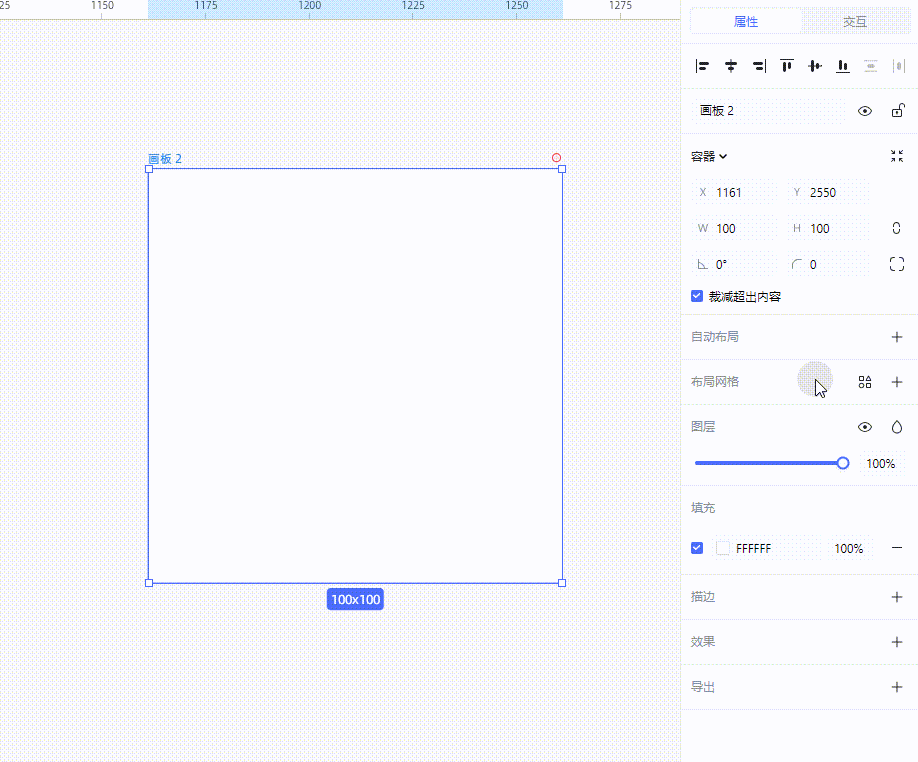This screenshot has height=762, width=918.
Task: Click the fit-to-content shrink icon beside 容器
Action: pyautogui.click(x=897, y=156)
